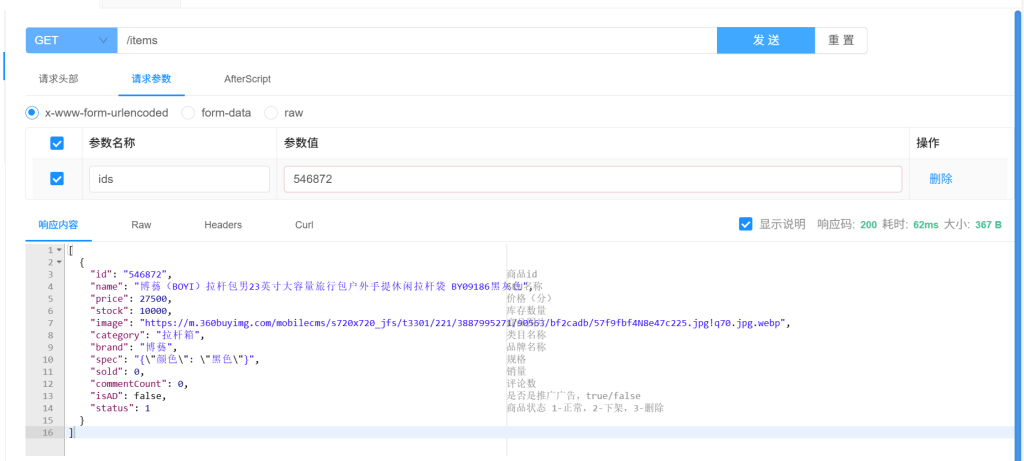Toggle the 显示说明 checkbox
This screenshot has height=461, width=1024.
[745, 224]
